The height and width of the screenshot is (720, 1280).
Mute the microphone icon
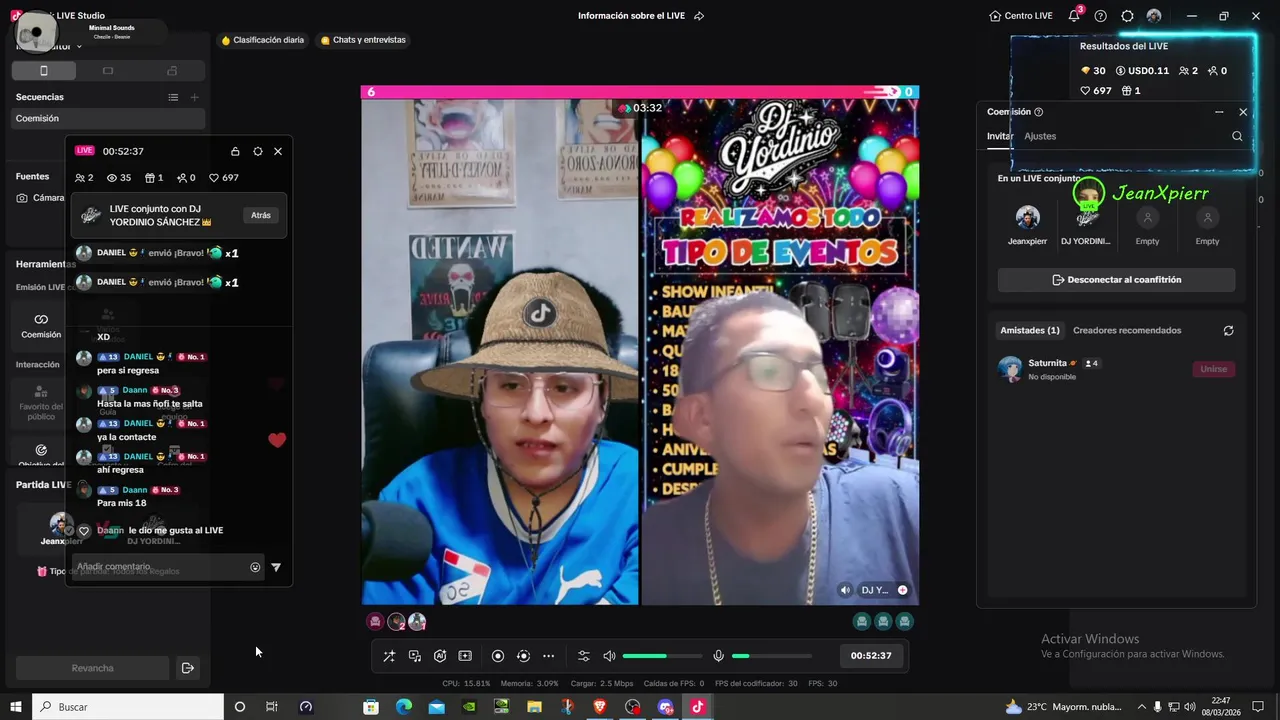(718, 656)
